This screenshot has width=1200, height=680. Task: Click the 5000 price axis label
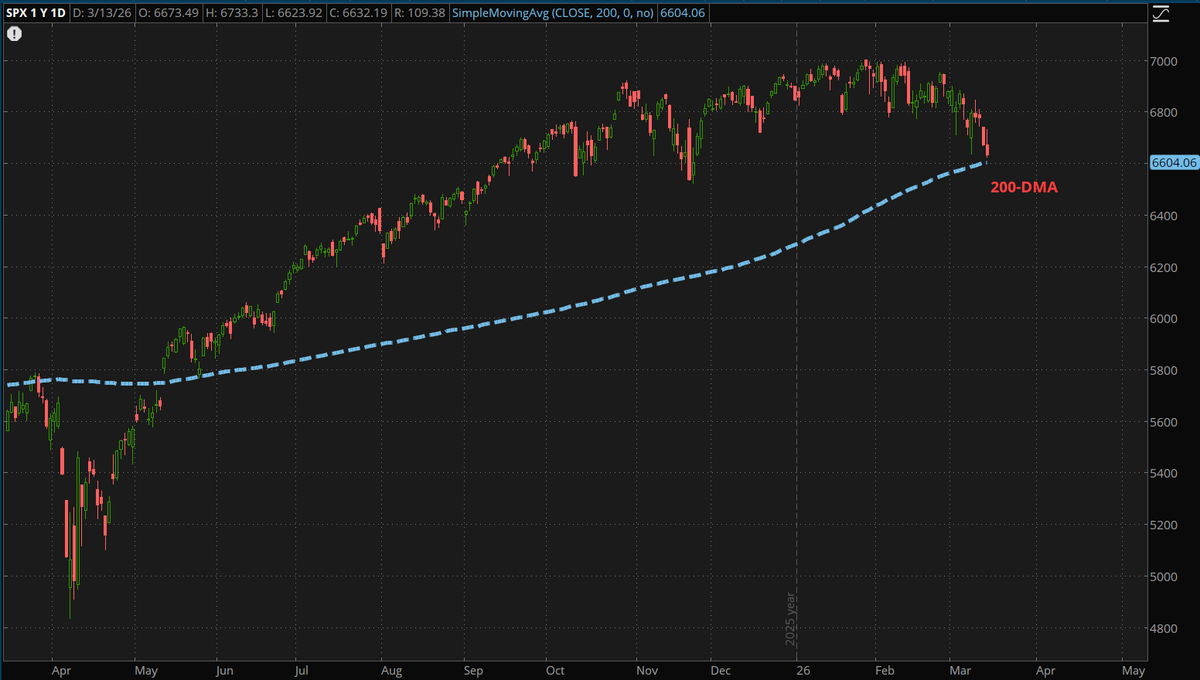[x=1165, y=577]
